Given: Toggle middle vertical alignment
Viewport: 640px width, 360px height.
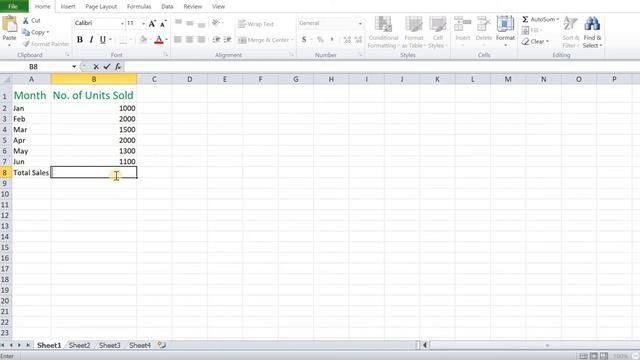Looking at the screenshot, I should pos(190,23).
